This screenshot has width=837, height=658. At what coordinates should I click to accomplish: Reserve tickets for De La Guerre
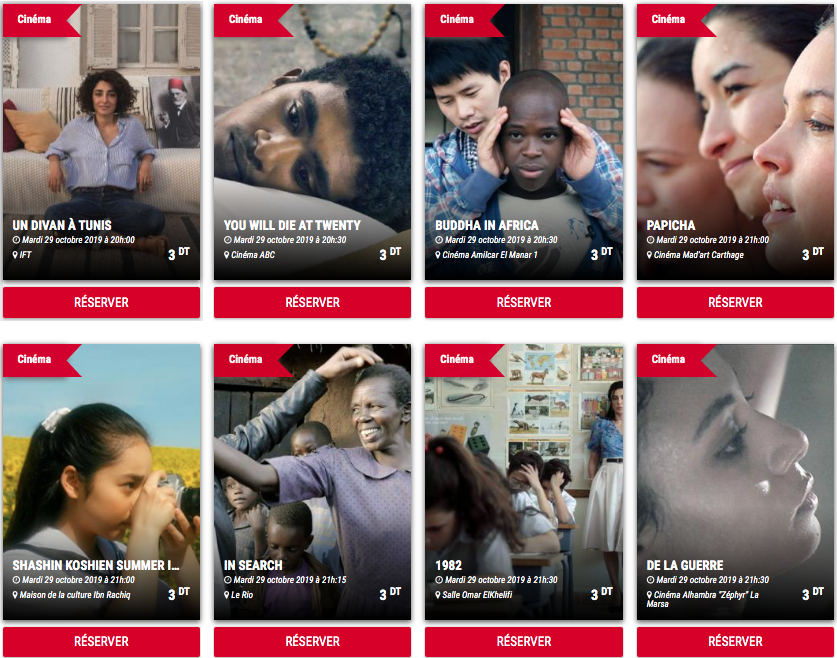point(735,641)
